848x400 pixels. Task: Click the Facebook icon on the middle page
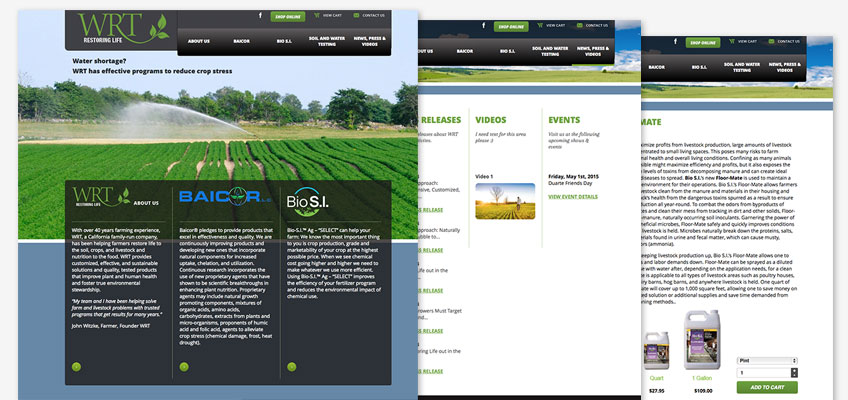(x=483, y=25)
